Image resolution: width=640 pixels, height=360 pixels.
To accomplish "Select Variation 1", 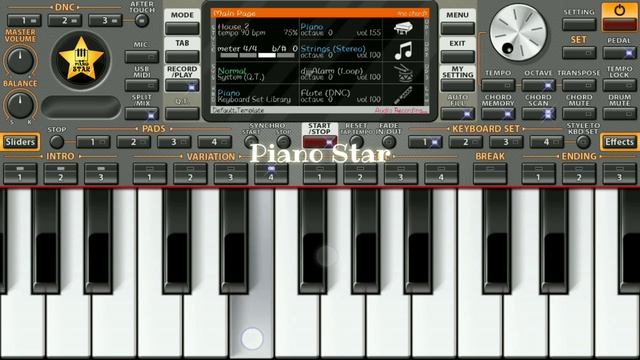I will pyautogui.click(x=149, y=173).
